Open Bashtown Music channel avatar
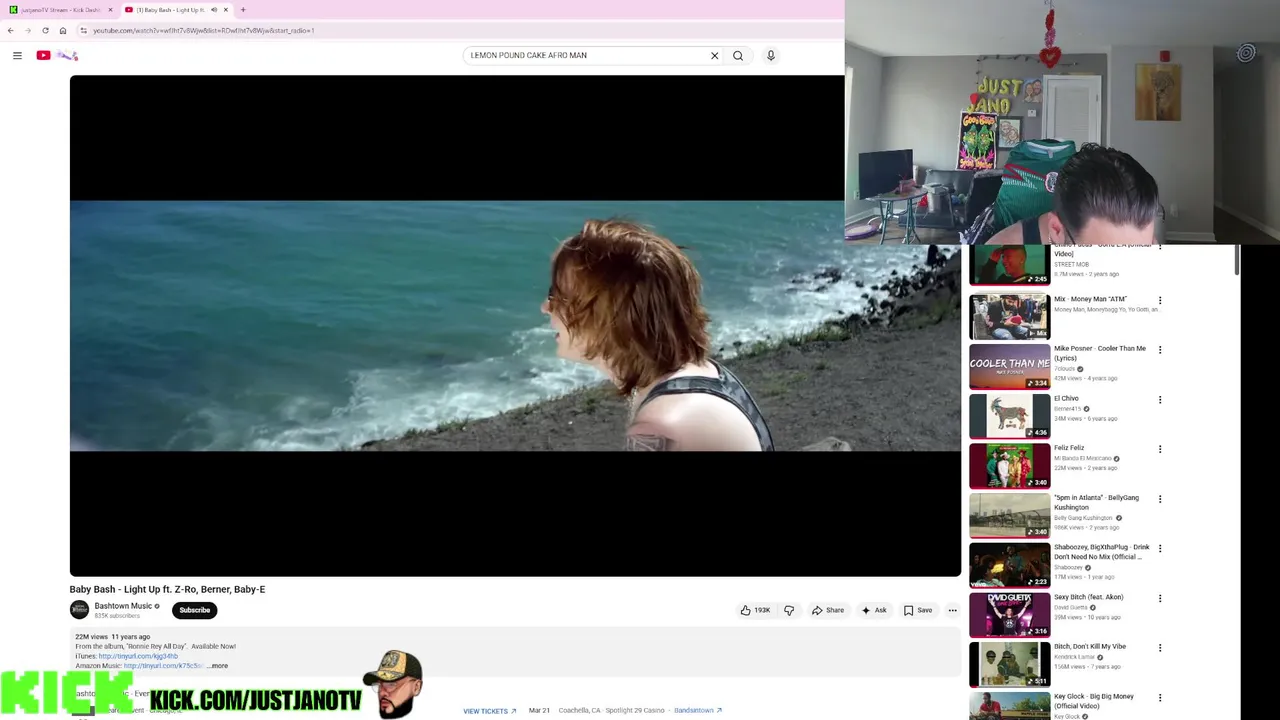 (79, 609)
